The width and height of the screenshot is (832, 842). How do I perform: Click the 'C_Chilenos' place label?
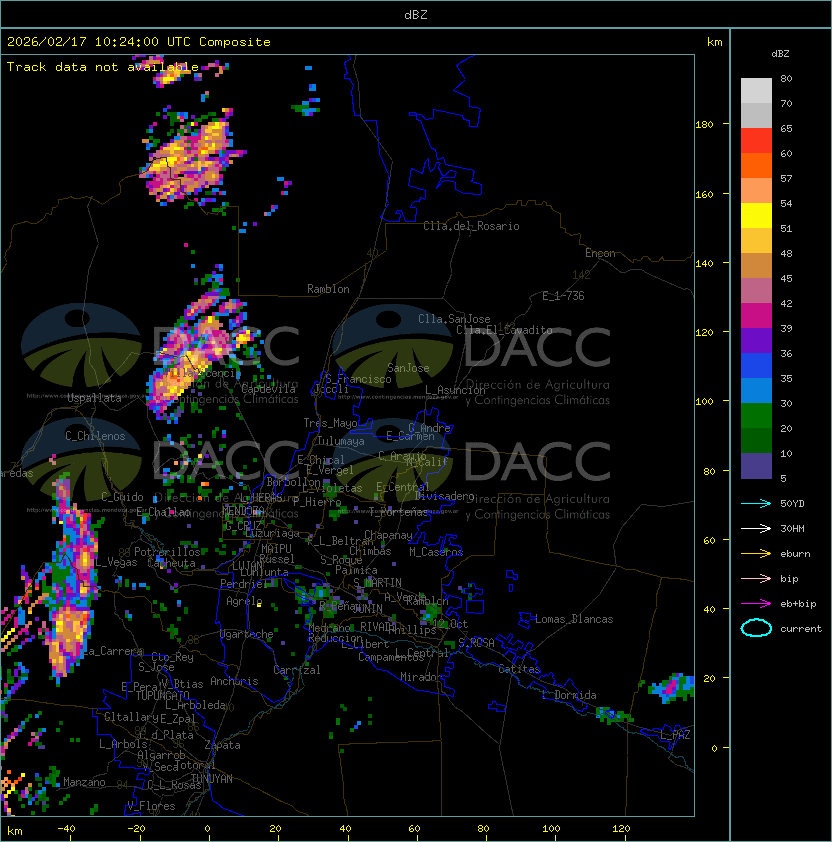[x=95, y=436]
